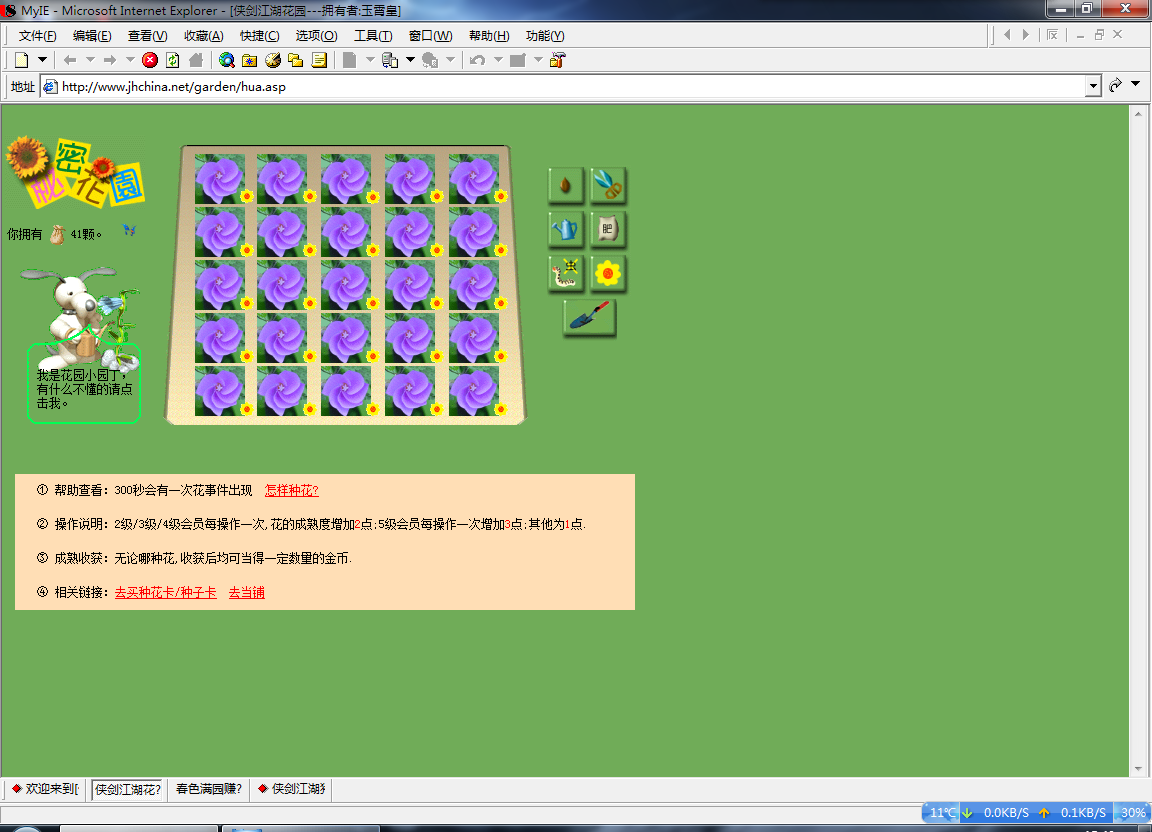This screenshot has height=832, width=1152.
Task: Select the pest control caterpillar tool
Action: [x=566, y=274]
